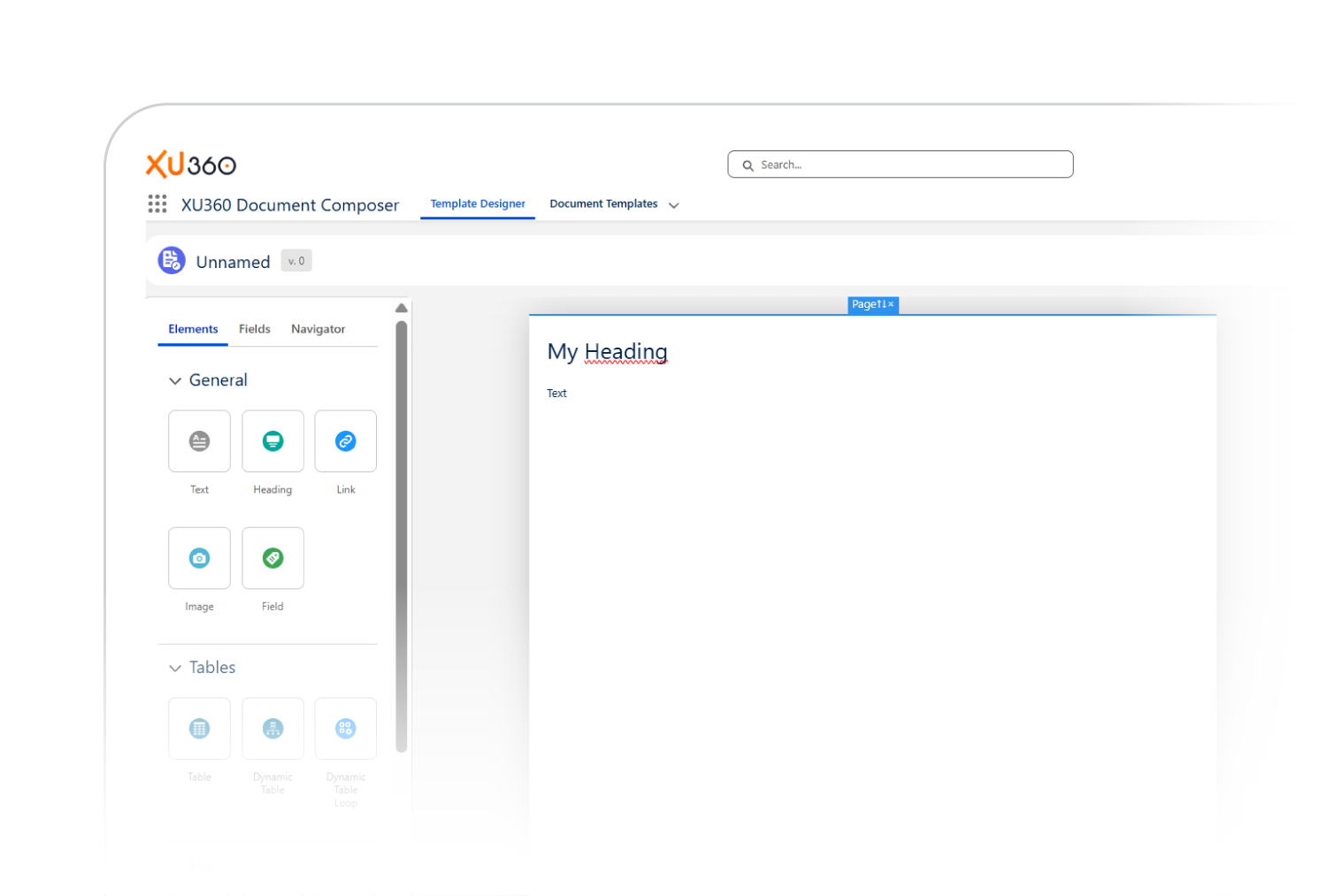Viewport: 1327px width, 896px height.
Task: Collapse the Tables section
Action: (175, 668)
